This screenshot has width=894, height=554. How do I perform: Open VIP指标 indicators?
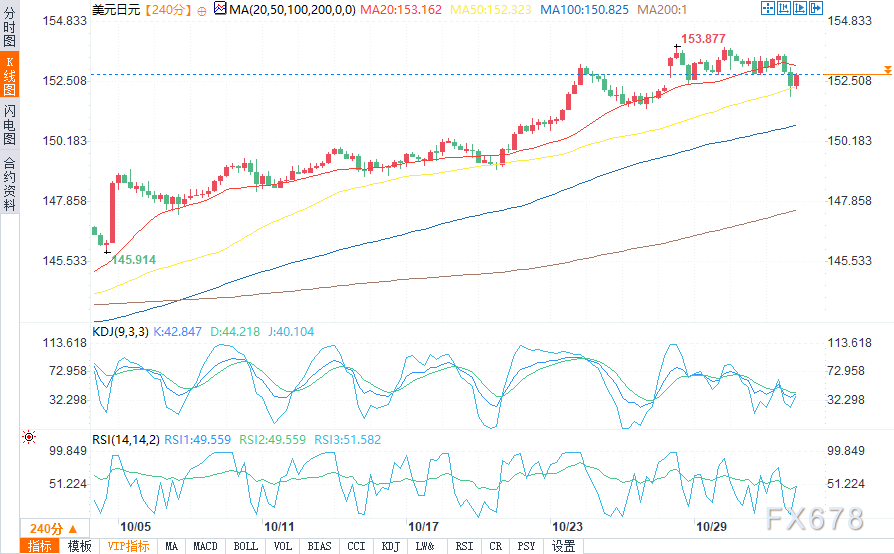pos(128,546)
